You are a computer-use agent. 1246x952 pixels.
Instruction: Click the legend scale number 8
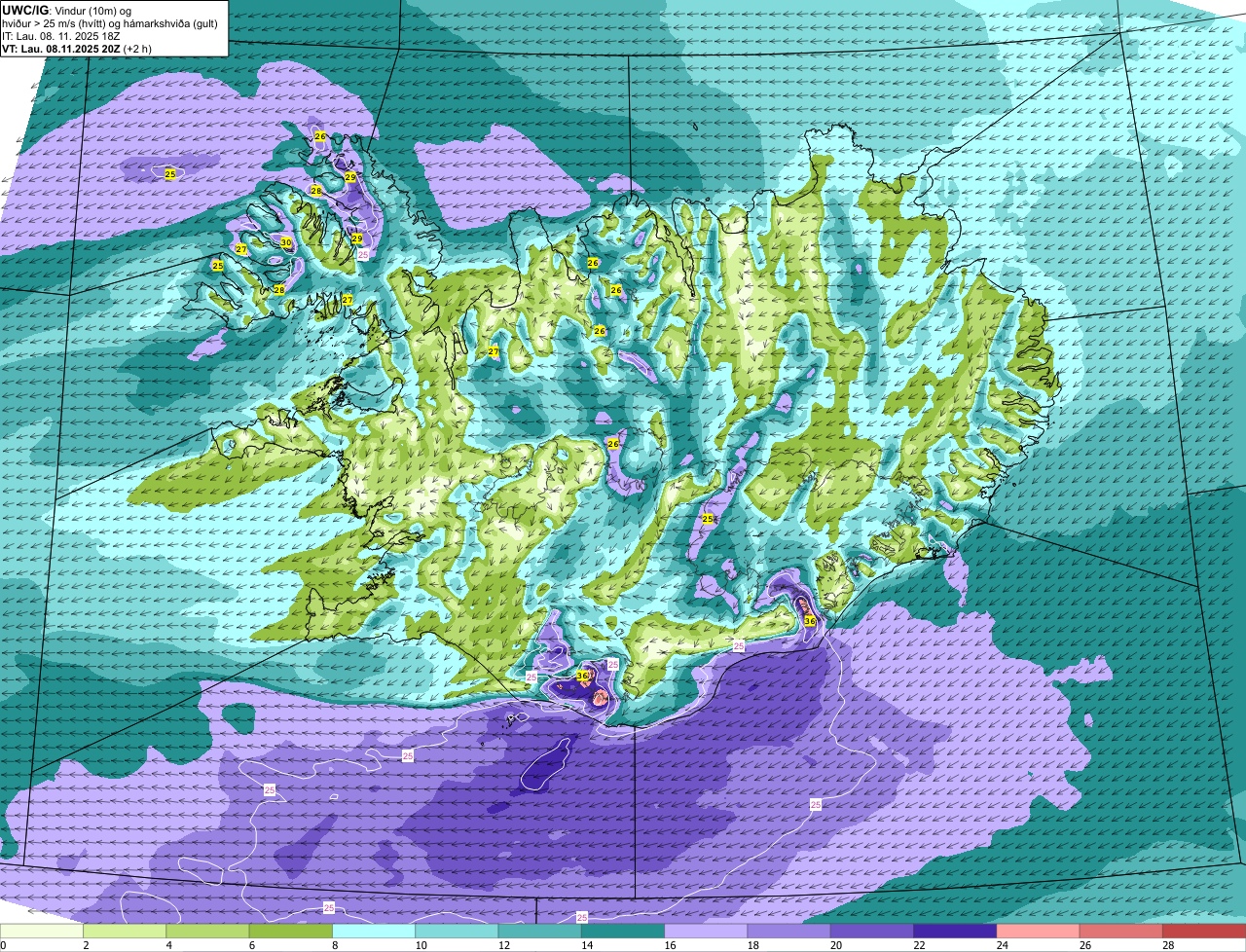(x=335, y=945)
